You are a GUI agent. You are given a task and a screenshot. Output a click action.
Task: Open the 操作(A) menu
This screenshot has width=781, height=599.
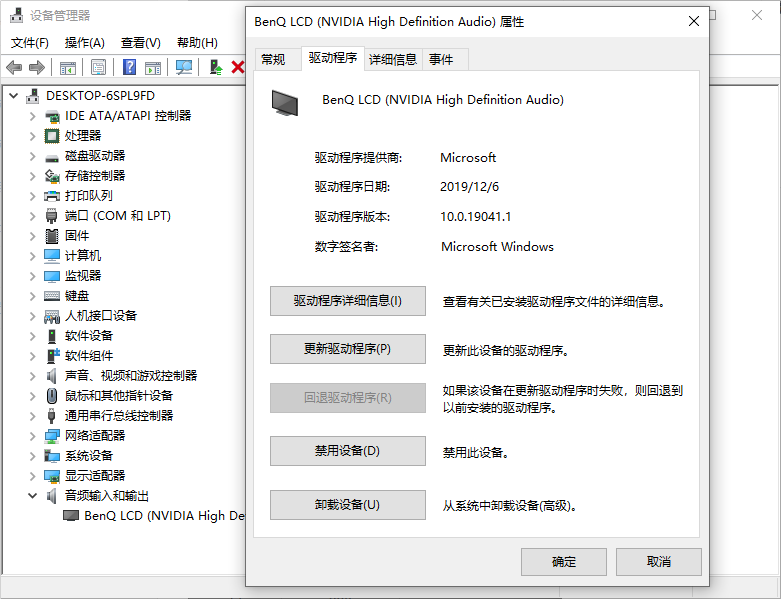85,43
